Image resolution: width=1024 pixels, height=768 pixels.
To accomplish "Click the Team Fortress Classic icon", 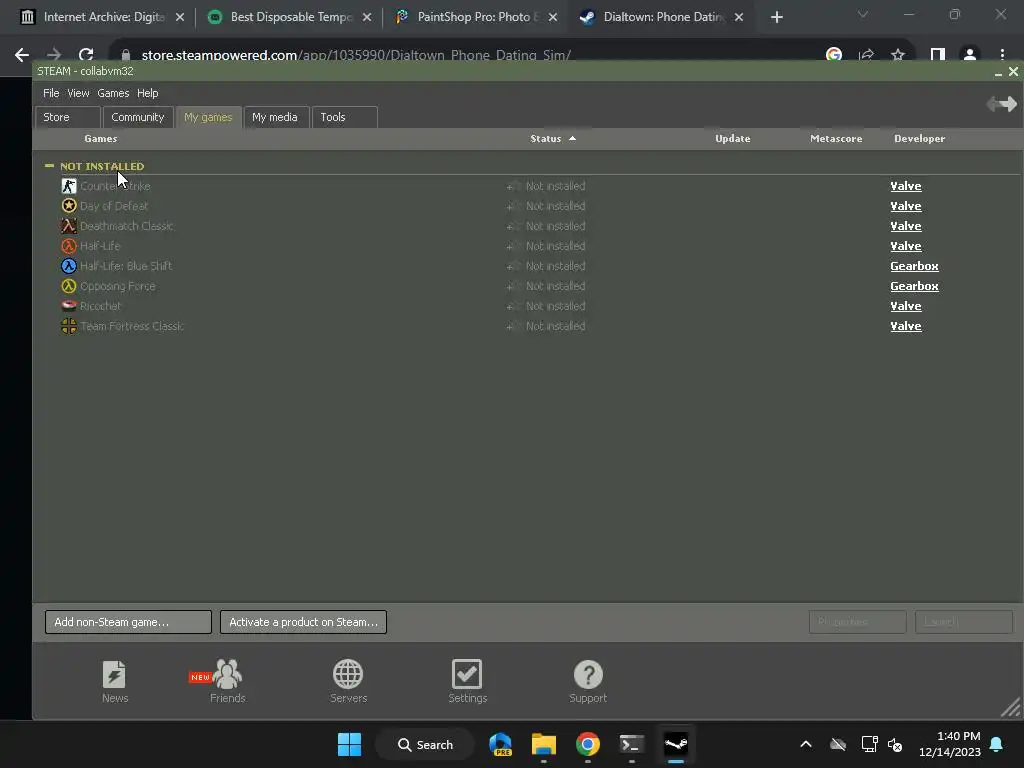I will [x=69, y=326].
